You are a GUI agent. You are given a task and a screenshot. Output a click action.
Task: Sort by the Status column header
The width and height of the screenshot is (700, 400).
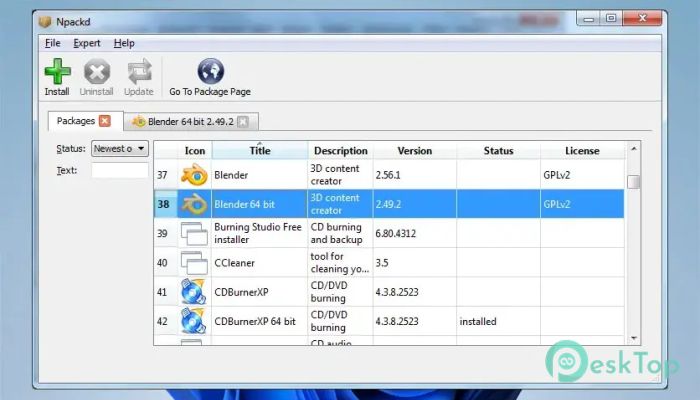(x=498, y=150)
